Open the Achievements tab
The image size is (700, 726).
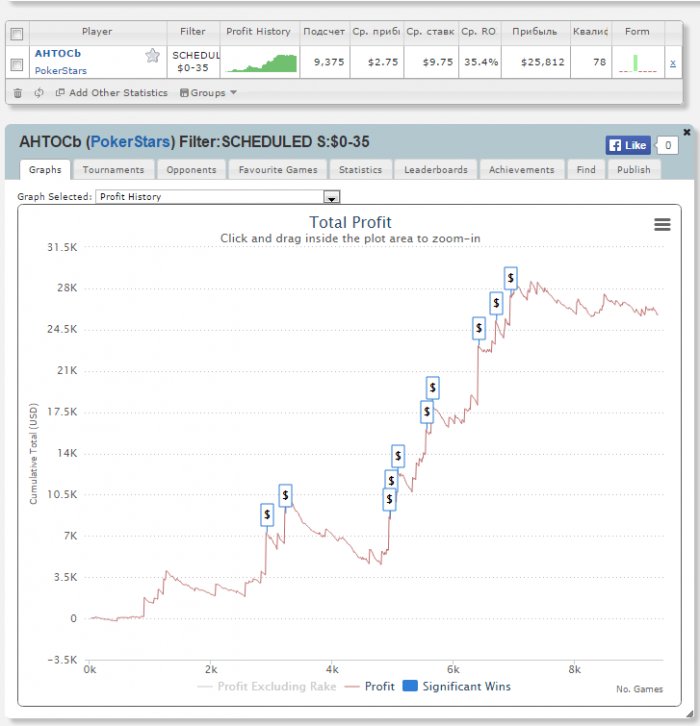pos(522,169)
